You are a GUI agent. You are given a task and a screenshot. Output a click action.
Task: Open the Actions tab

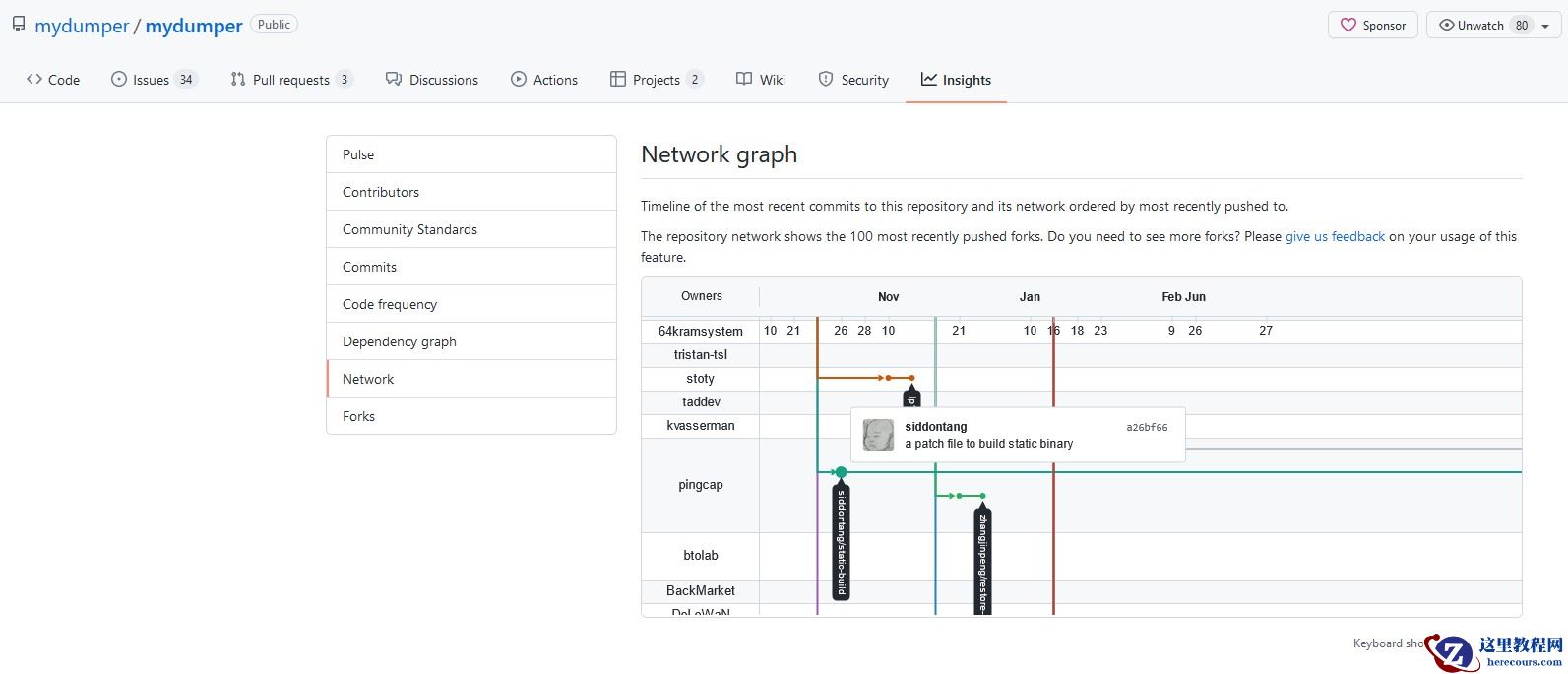pos(544,80)
